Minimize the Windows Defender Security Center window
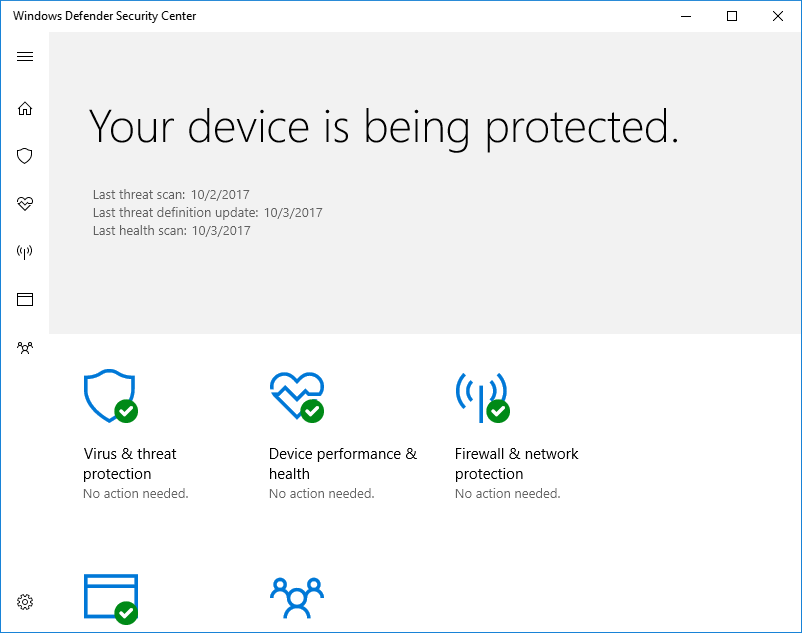 (686, 16)
